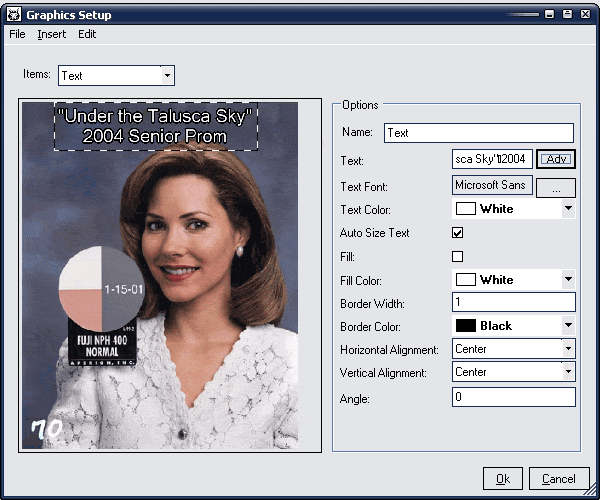Click the white Fill Color swatch
This screenshot has width=600, height=500.
coord(466,280)
